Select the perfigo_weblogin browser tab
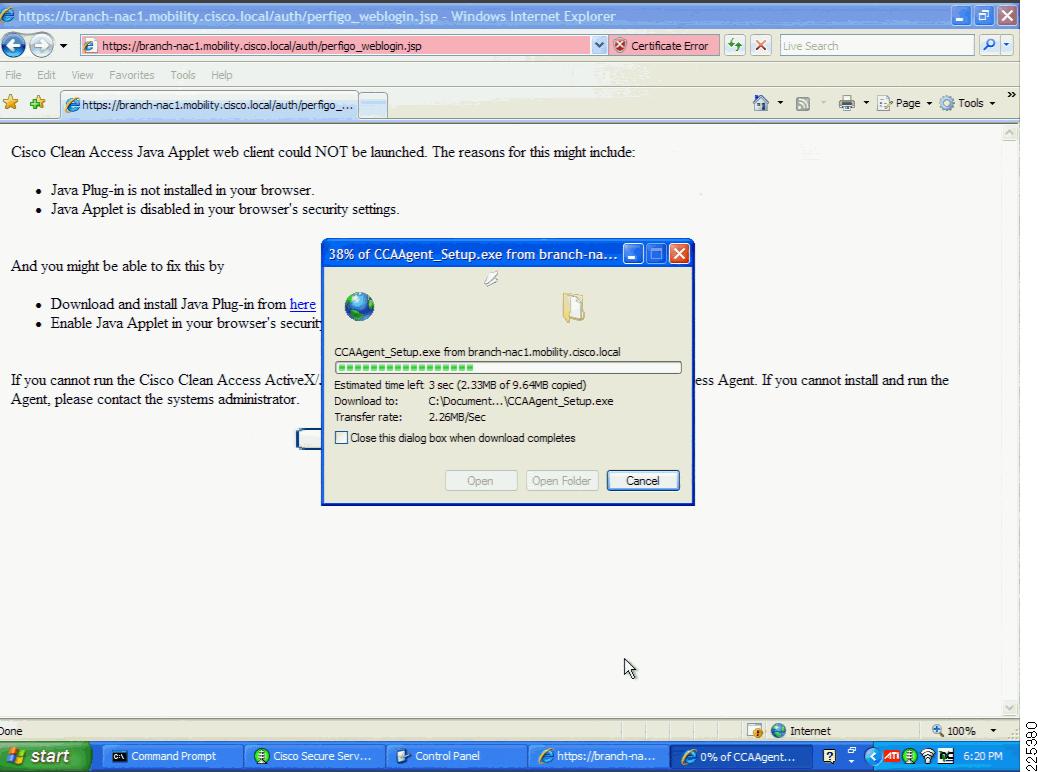Screen dimensions: 1038x772 coord(210,105)
